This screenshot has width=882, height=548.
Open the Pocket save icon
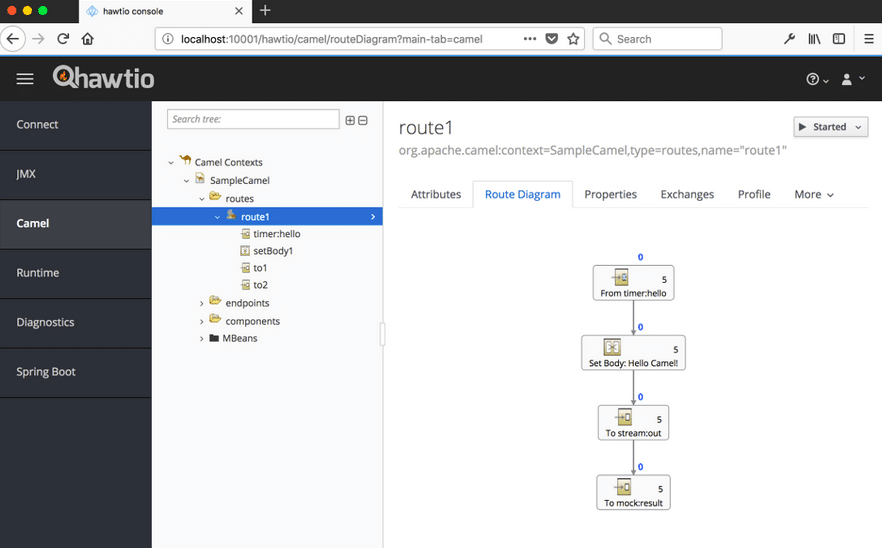(552, 39)
